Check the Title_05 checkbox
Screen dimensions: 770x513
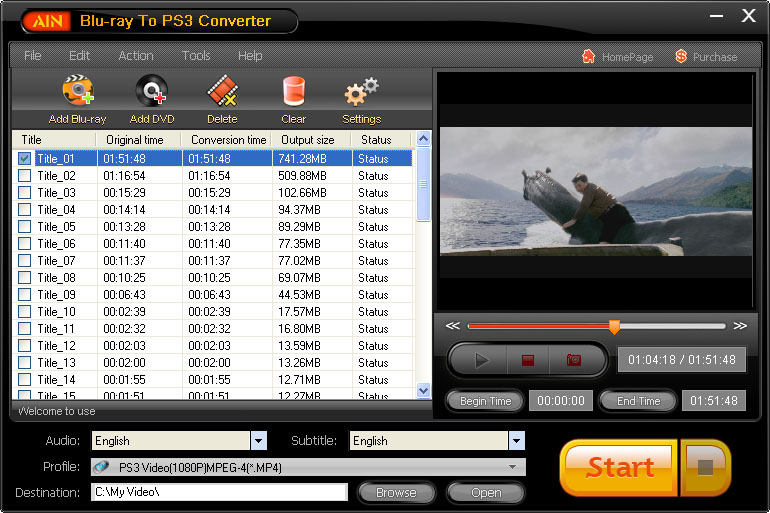25,226
